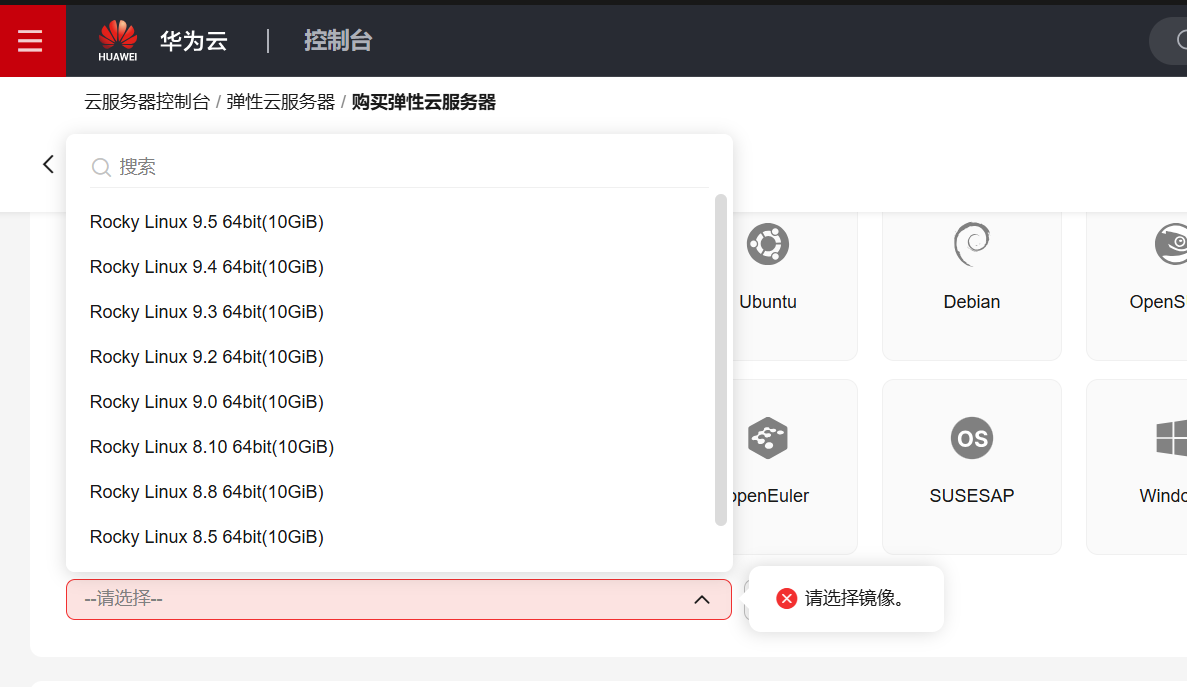Image resolution: width=1187 pixels, height=687 pixels.
Task: Collapse the --请选择-- image dropdown
Action: pos(399,599)
